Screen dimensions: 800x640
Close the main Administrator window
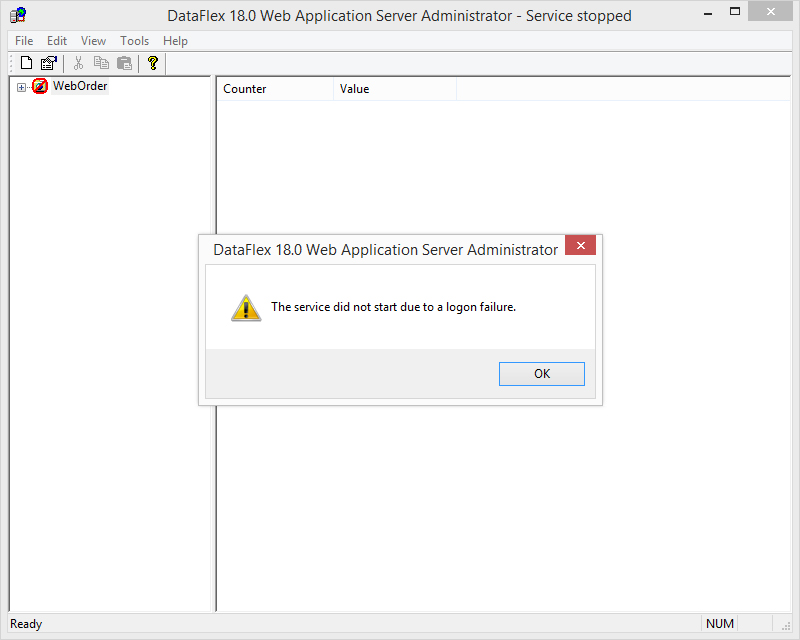(x=770, y=12)
